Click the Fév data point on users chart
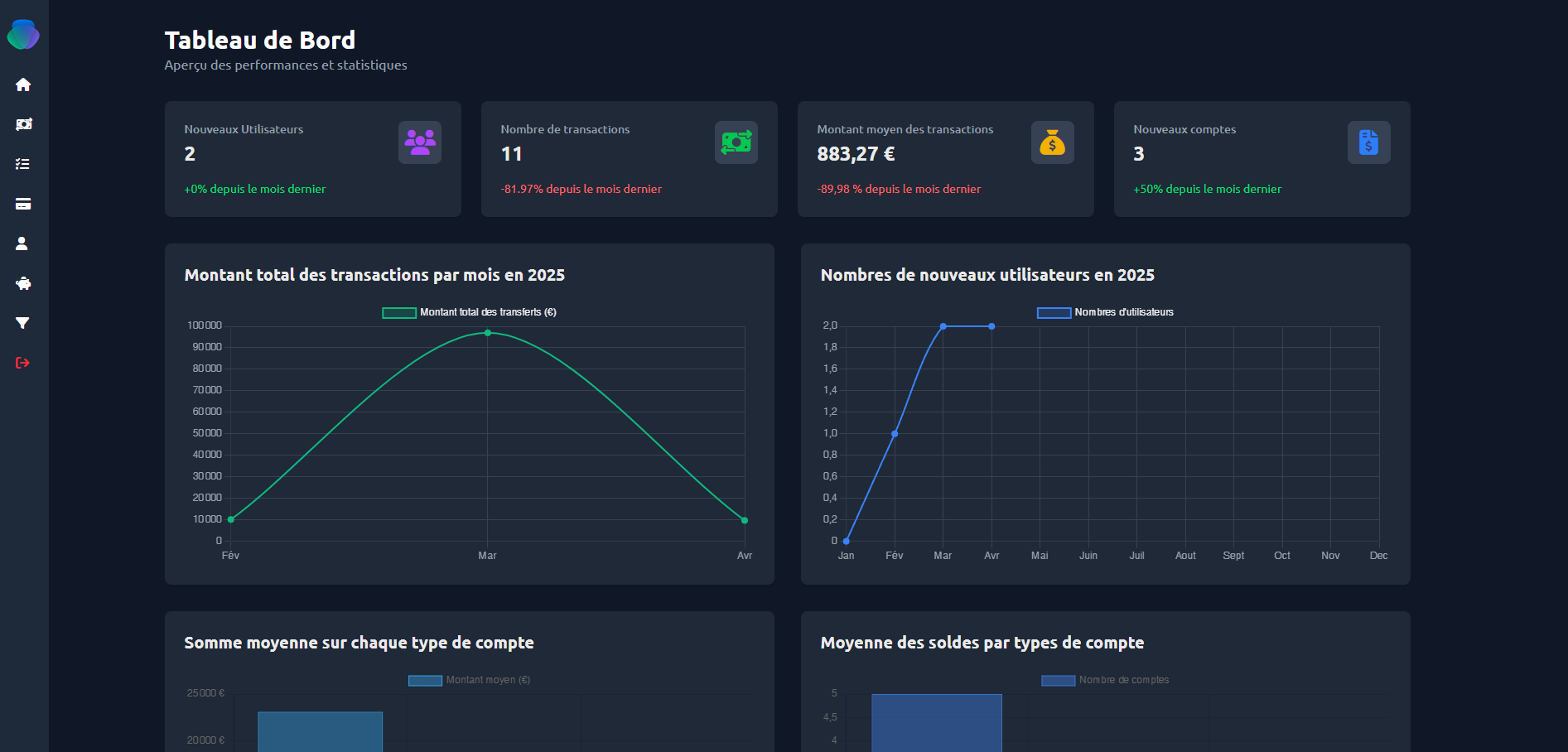Viewport: 1568px width, 752px height. [895, 434]
